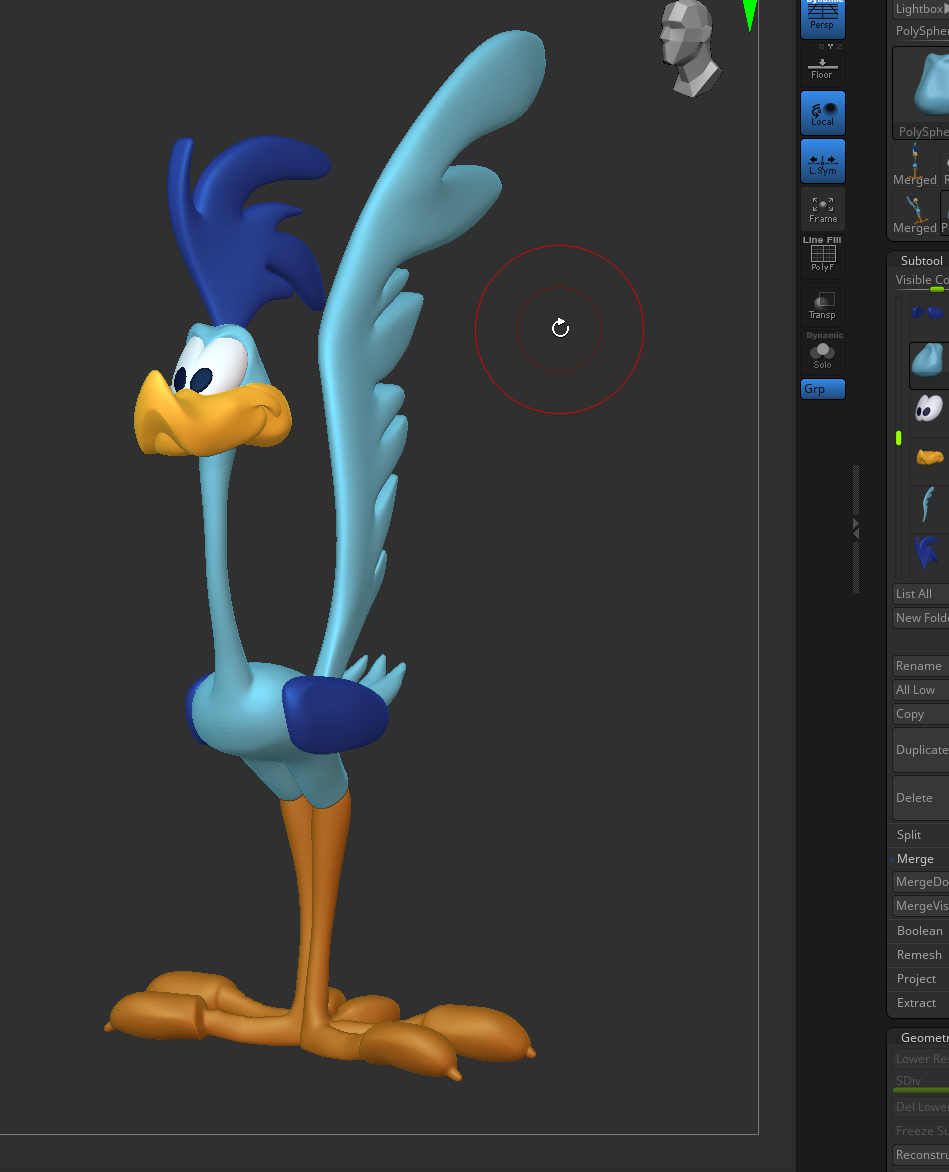Click the List All button
The width and height of the screenshot is (949, 1172).
pos(921,593)
